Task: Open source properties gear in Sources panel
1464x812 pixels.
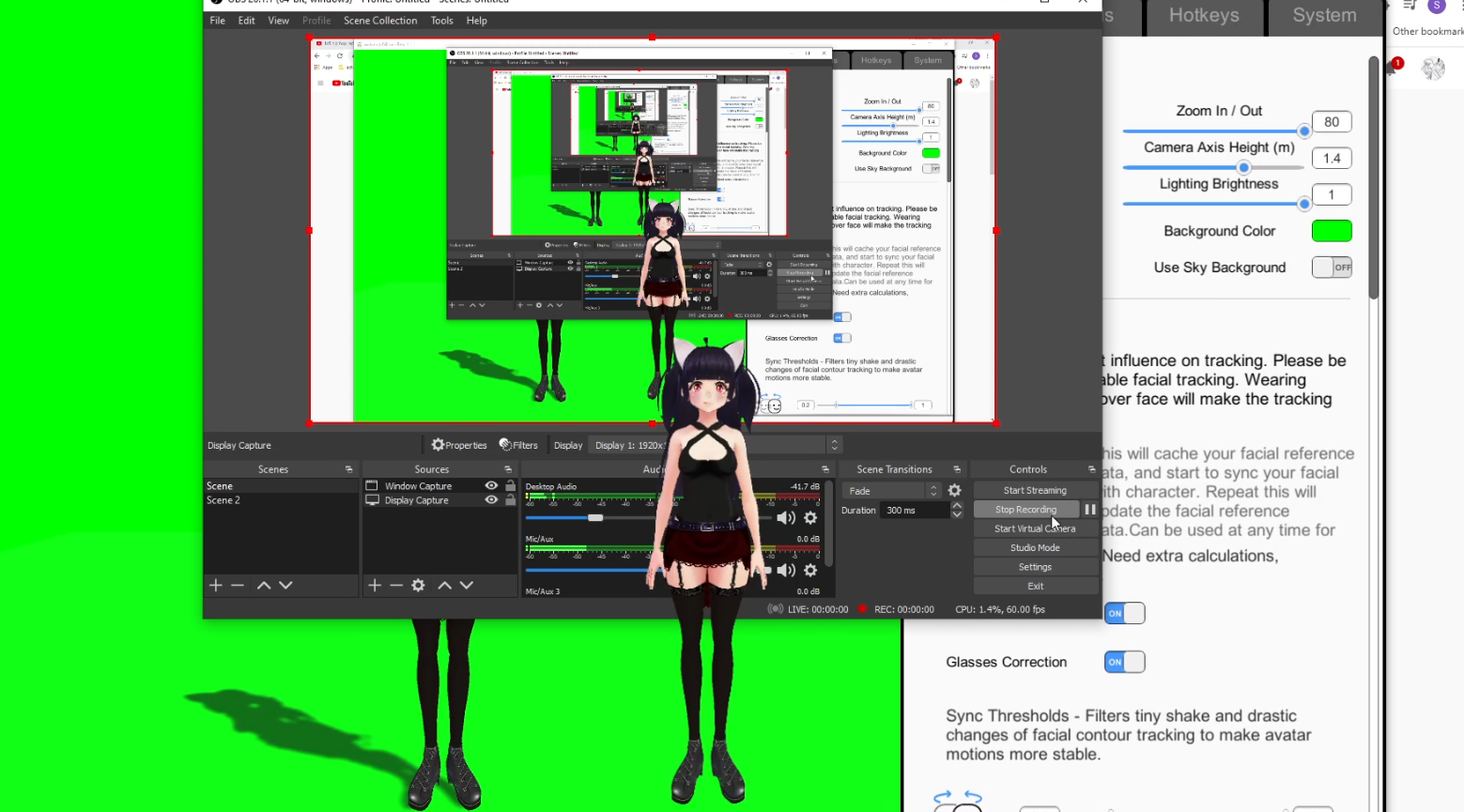Action: coord(418,586)
